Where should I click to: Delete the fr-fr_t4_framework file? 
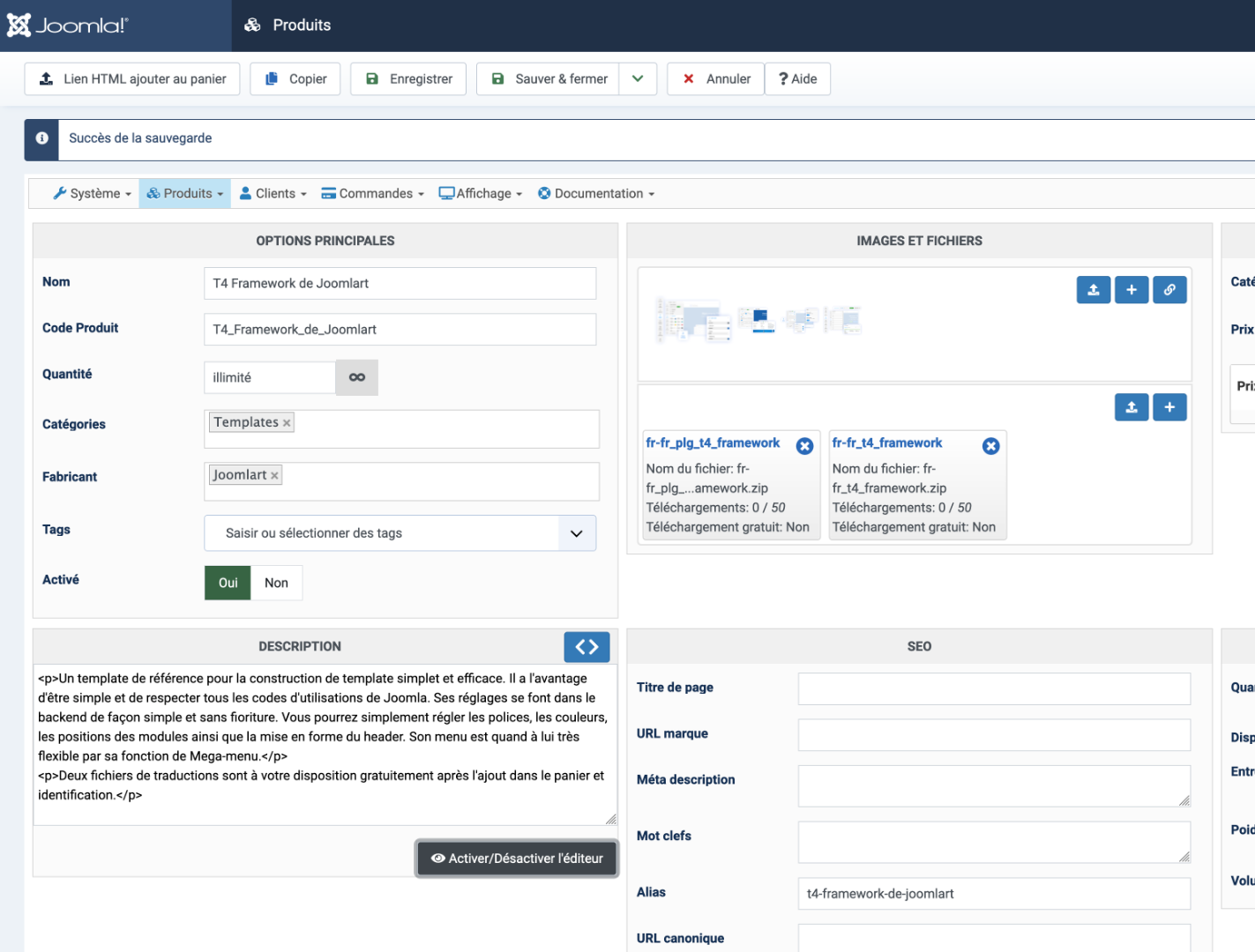coord(990,446)
